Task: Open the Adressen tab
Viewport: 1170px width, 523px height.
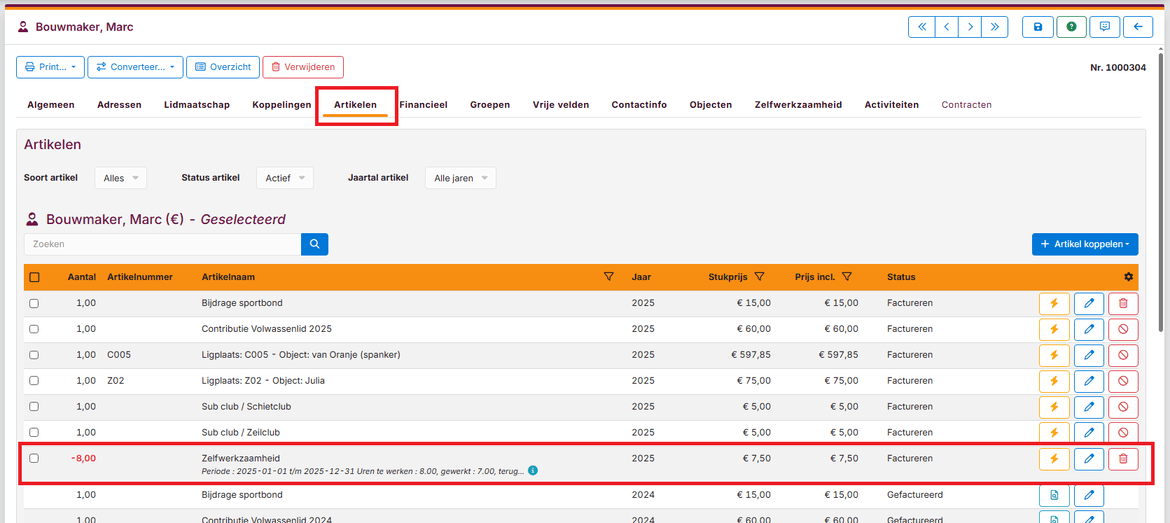Action: 119,105
